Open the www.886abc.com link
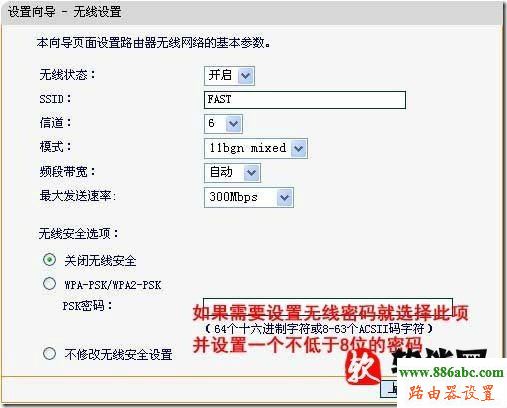Screen dimensions: 507x408 [451, 372]
